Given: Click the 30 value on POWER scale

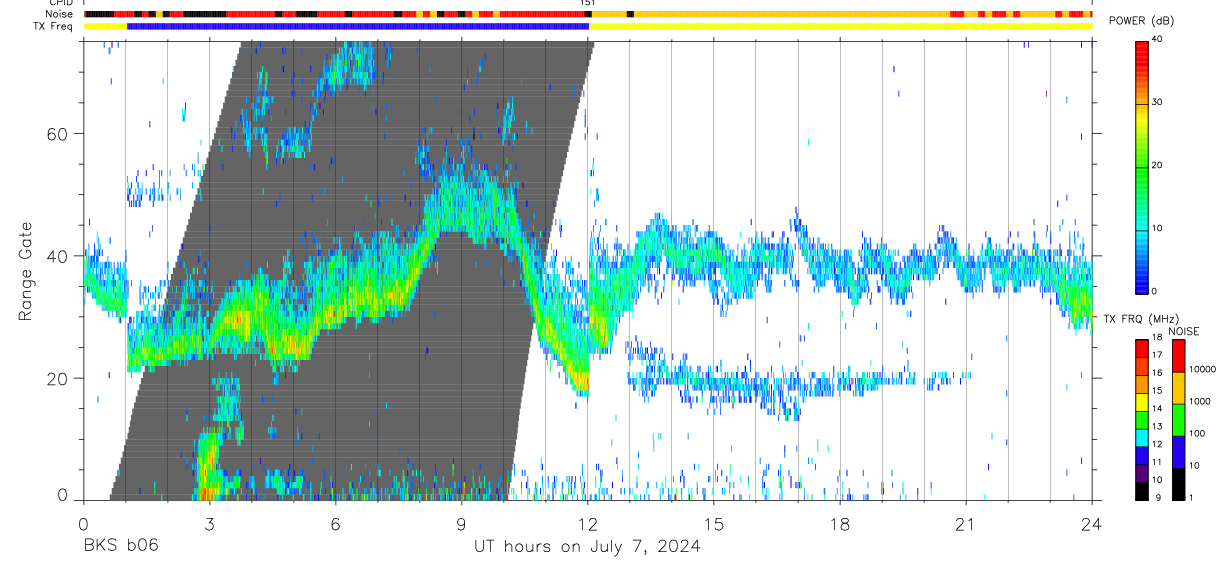Looking at the screenshot, I should [1157, 102].
